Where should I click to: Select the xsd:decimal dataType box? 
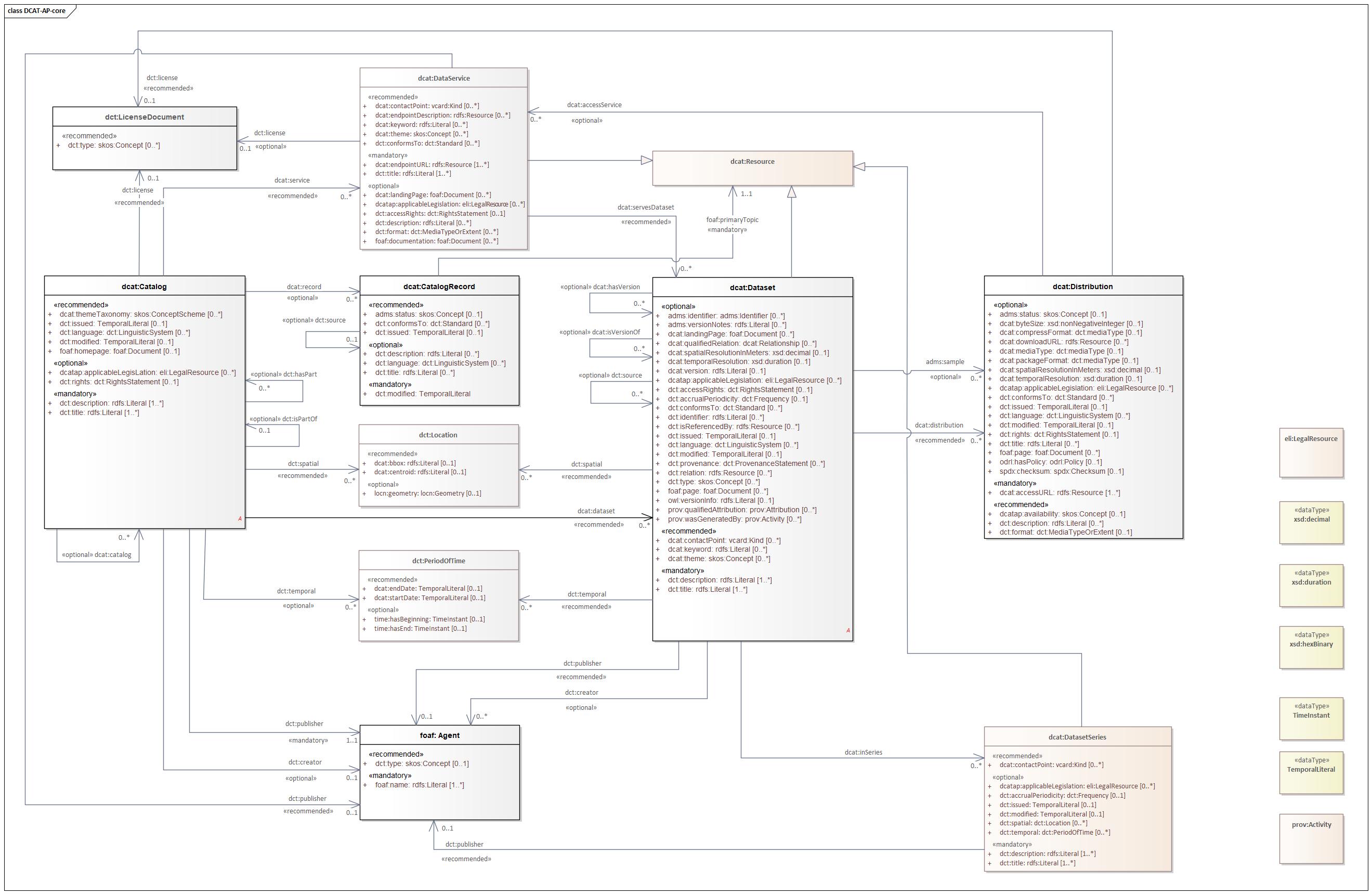click(1311, 523)
